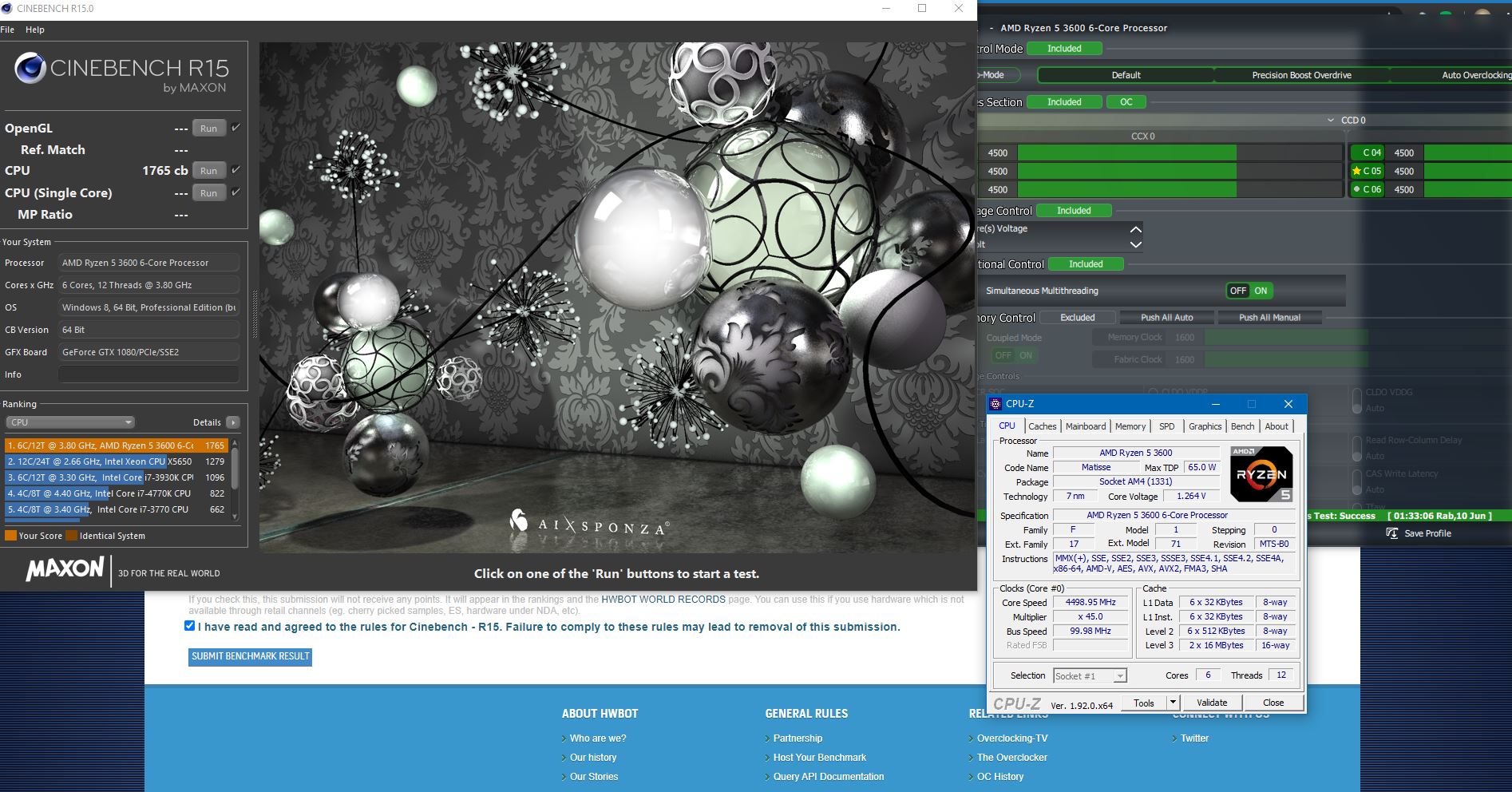Click the Cinebench sphere logo icon

(x=30, y=69)
